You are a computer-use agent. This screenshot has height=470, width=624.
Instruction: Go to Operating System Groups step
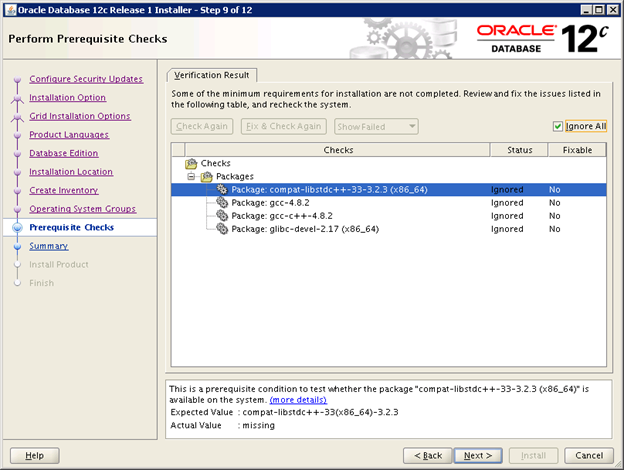[x=83, y=209]
